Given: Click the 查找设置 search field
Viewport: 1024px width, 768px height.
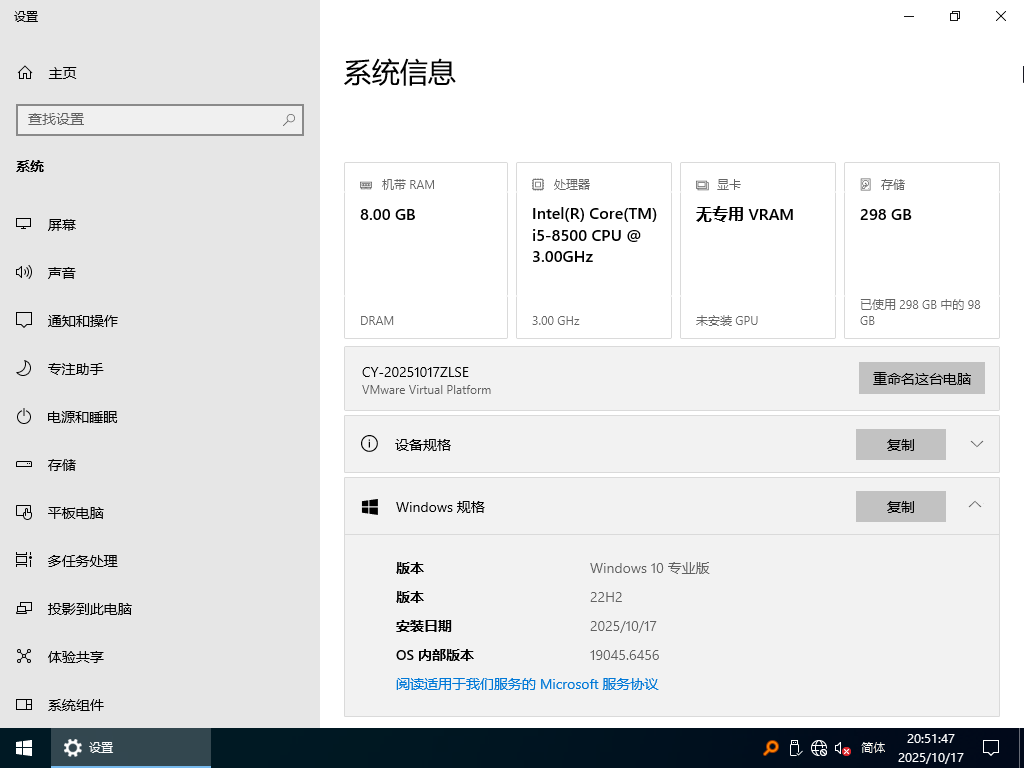Looking at the screenshot, I should point(148,120).
